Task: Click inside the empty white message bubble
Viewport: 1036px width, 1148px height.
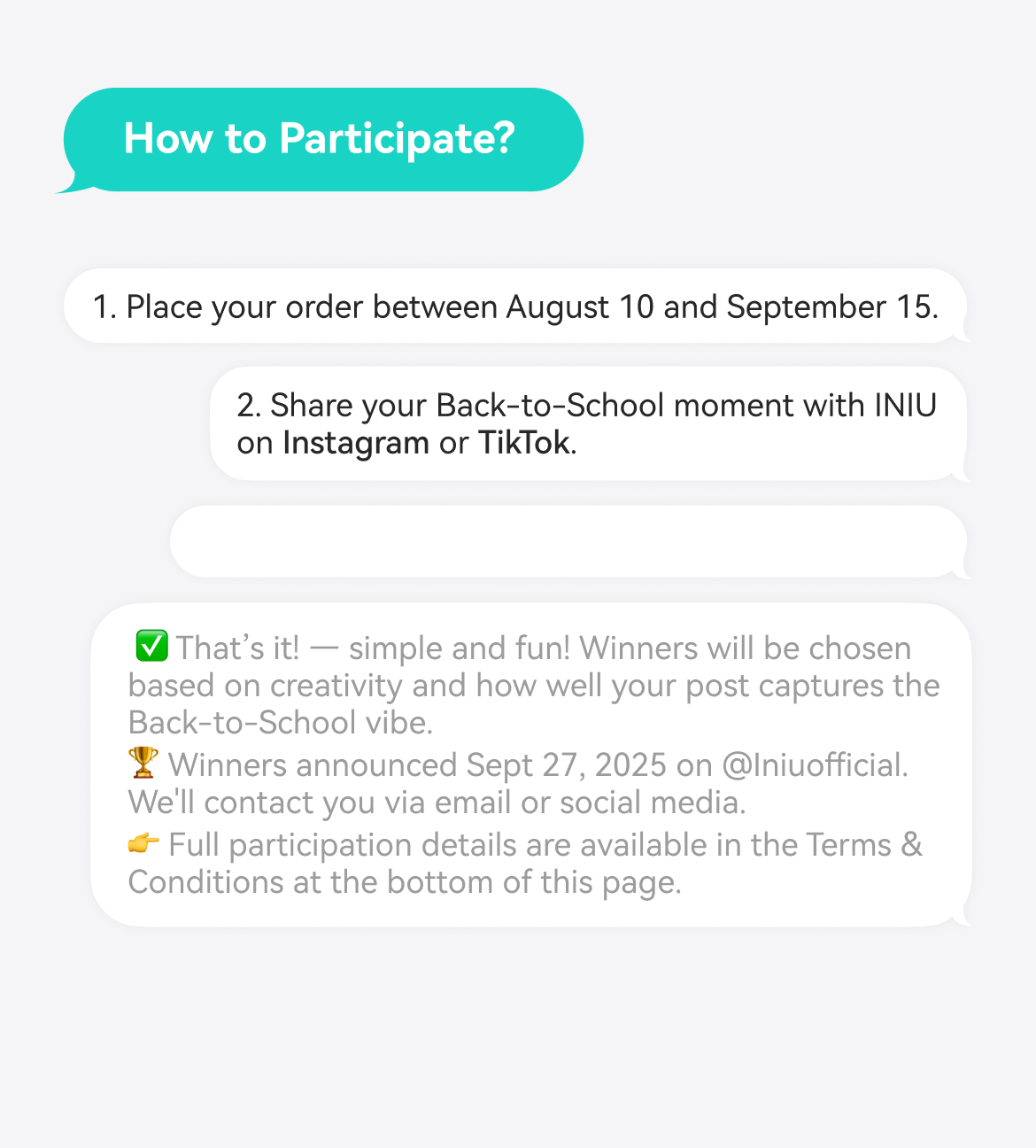Action: [567, 541]
